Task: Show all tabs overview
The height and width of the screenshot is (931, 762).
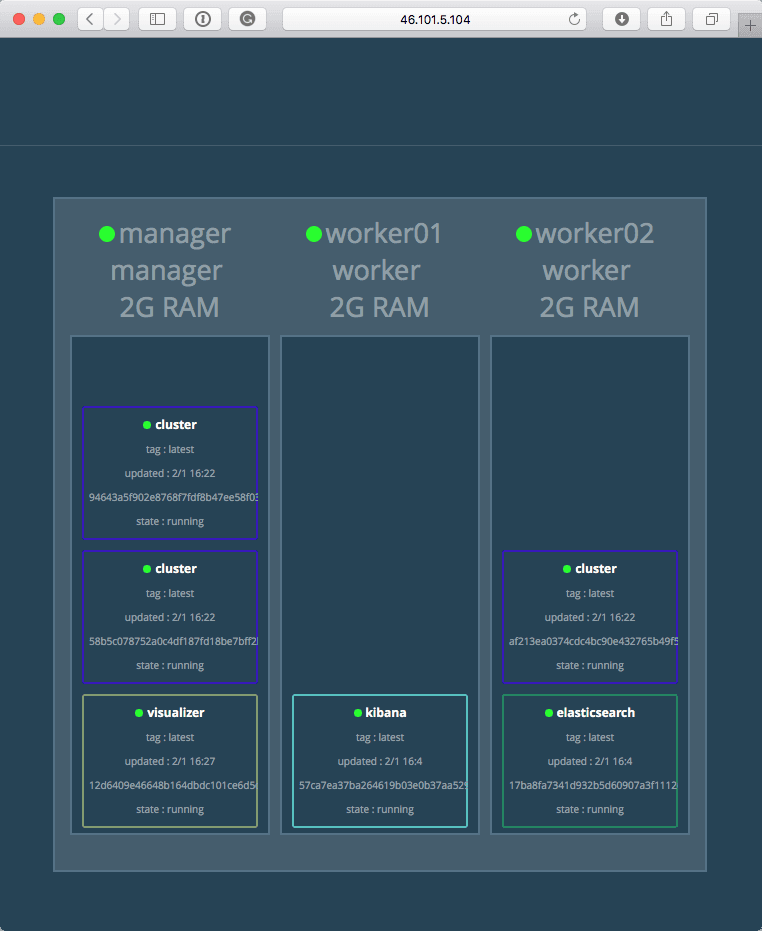Action: [x=712, y=19]
